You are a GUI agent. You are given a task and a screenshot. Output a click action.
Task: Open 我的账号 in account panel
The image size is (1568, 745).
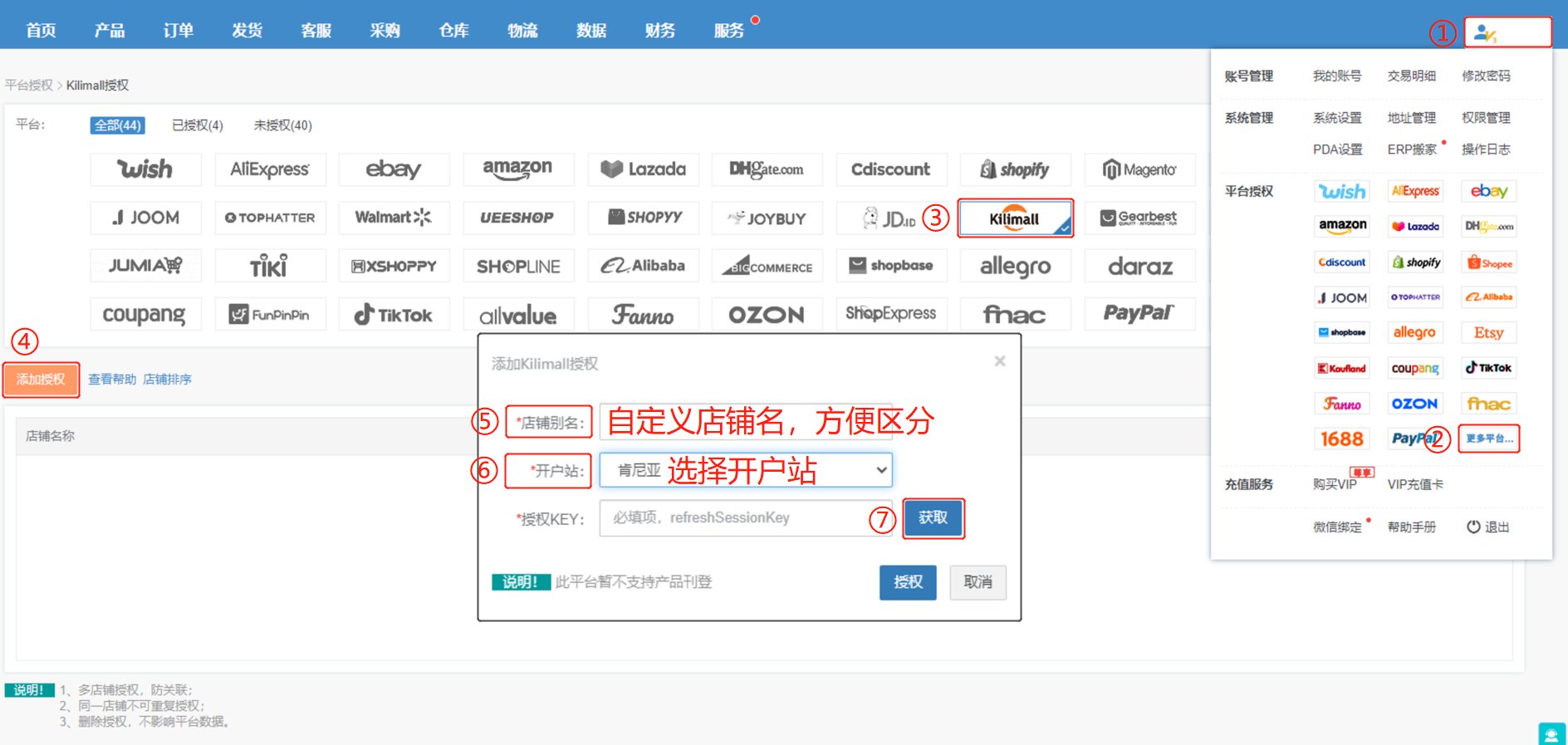tap(1337, 76)
